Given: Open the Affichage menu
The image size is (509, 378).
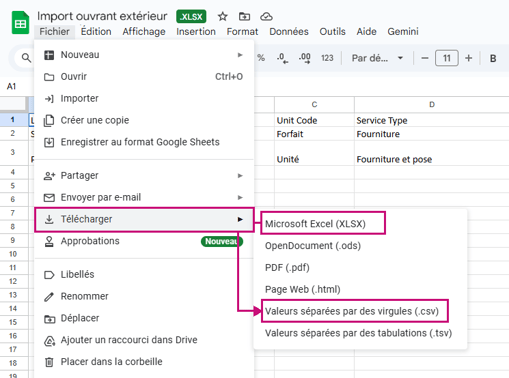Looking at the screenshot, I should [x=144, y=32].
